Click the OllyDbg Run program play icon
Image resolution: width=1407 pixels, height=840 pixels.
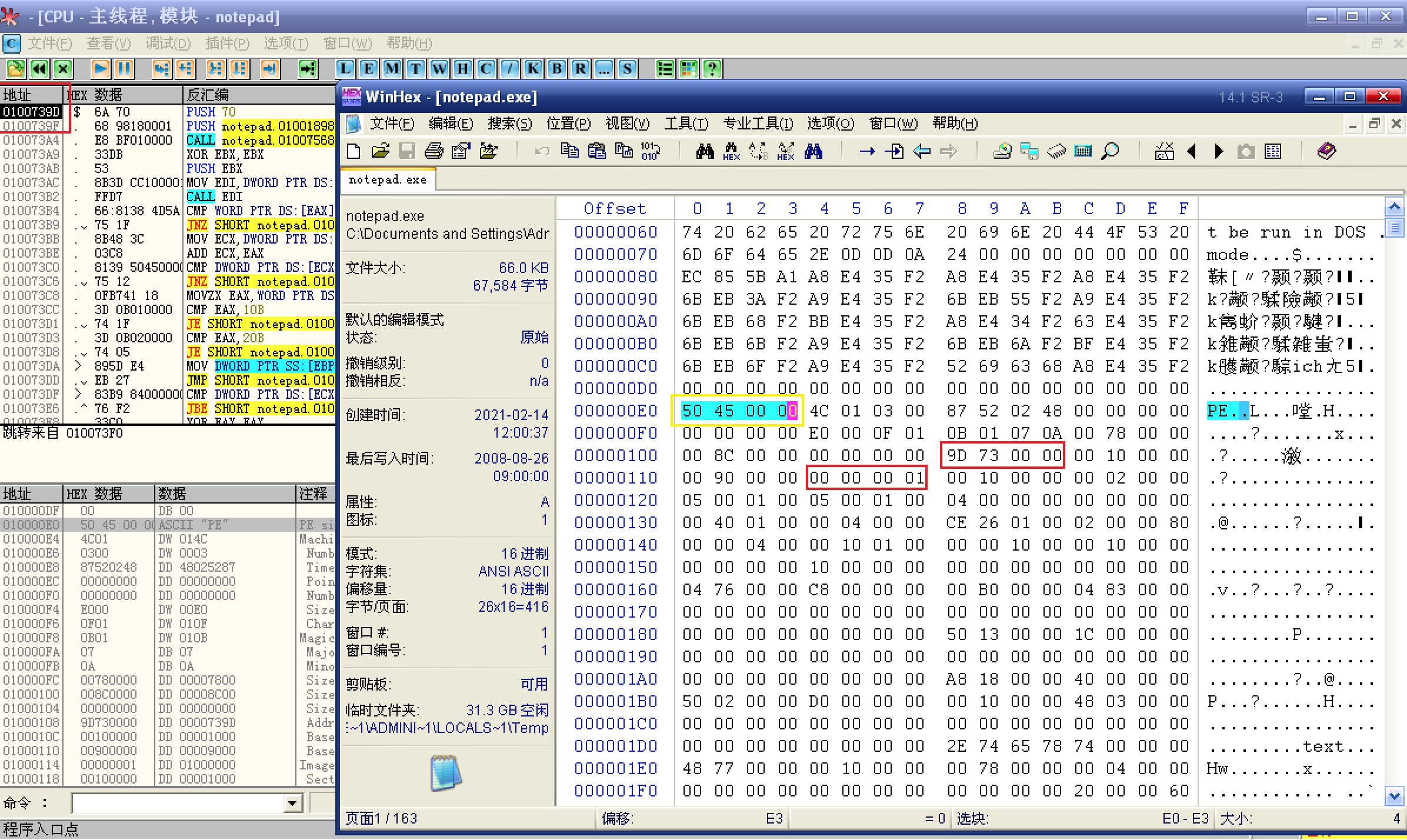click(100, 69)
